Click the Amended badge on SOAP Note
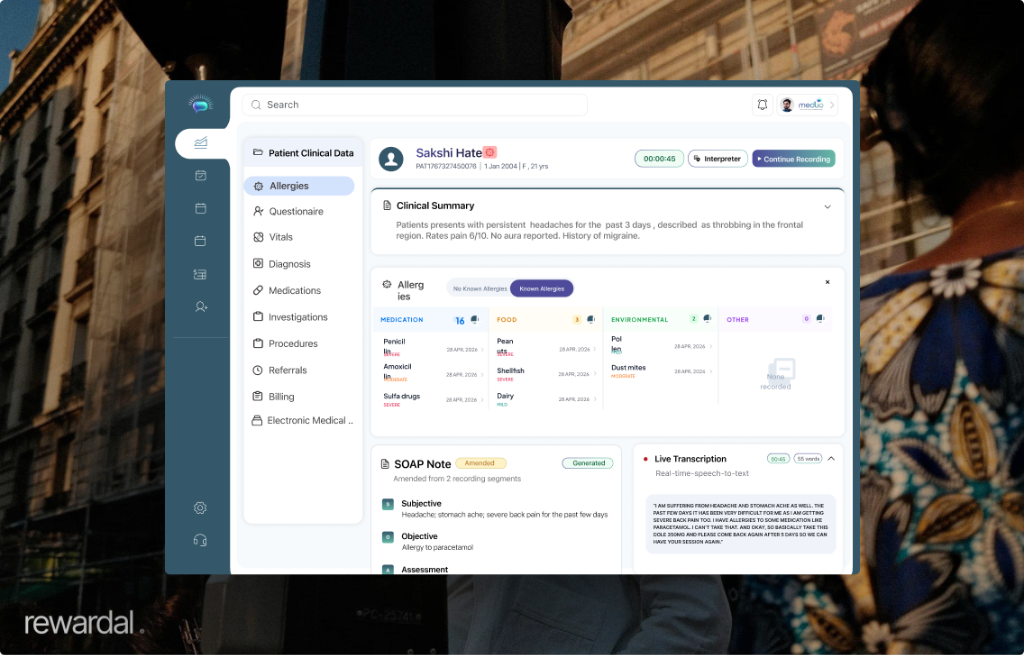This screenshot has width=1024, height=655. 481,463
